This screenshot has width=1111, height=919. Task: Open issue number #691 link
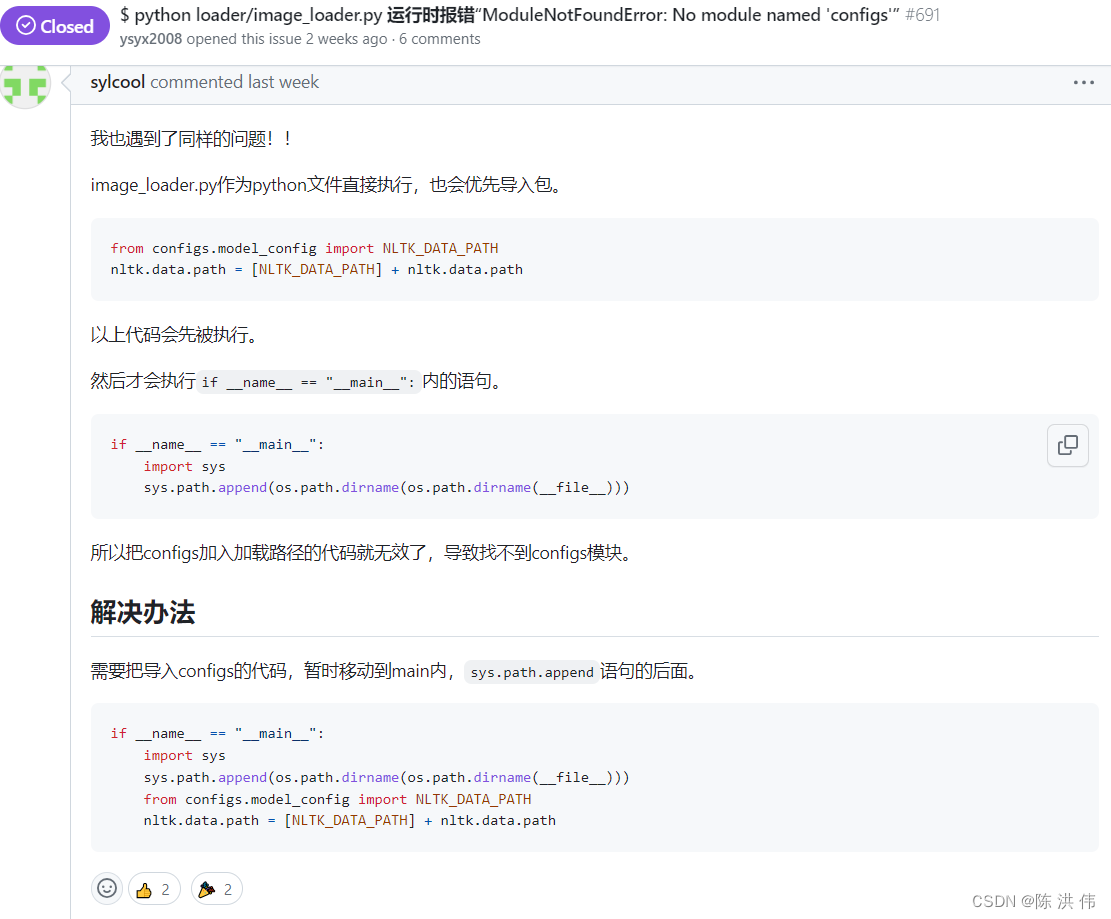point(925,16)
